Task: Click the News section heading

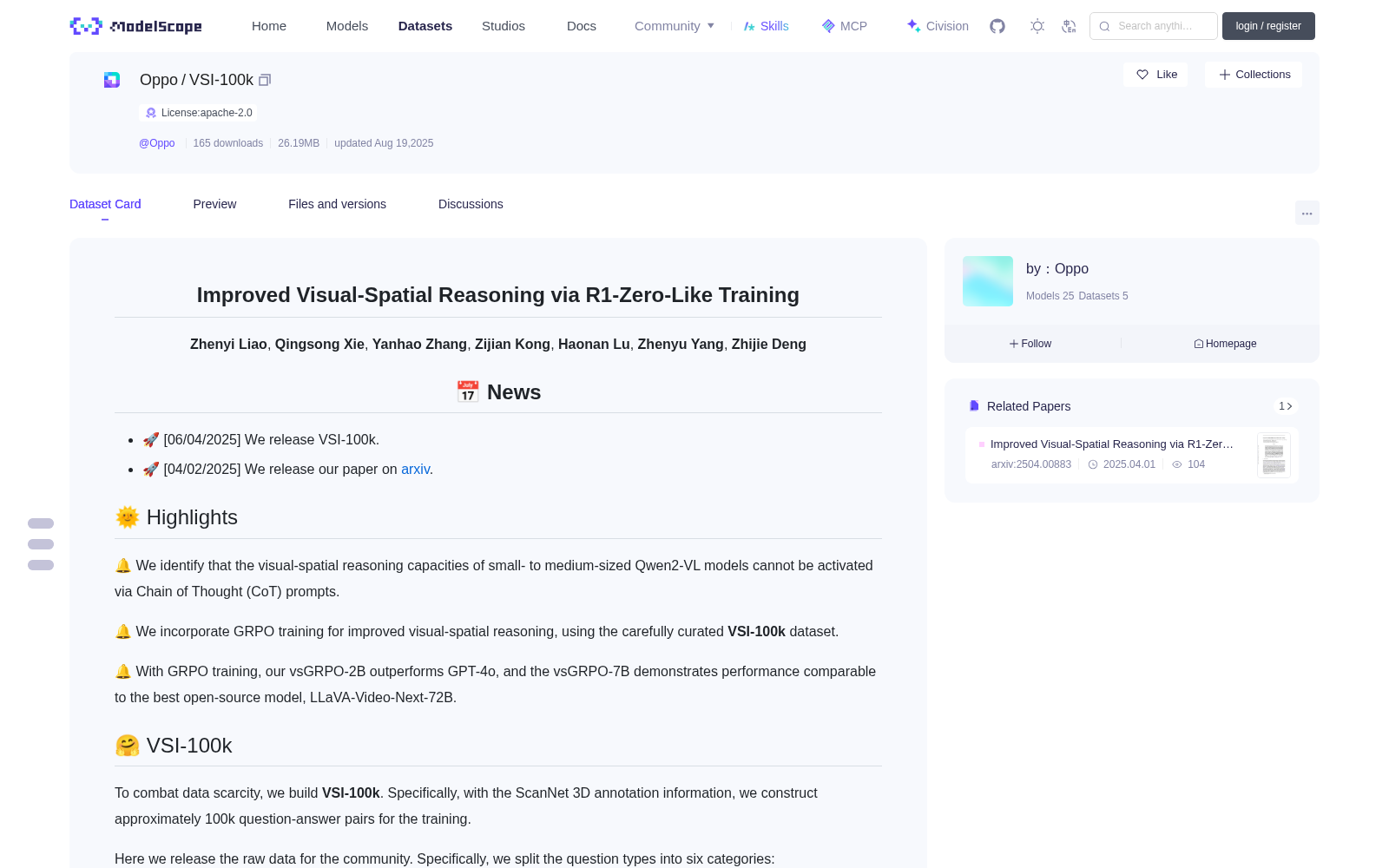Action: tap(498, 392)
